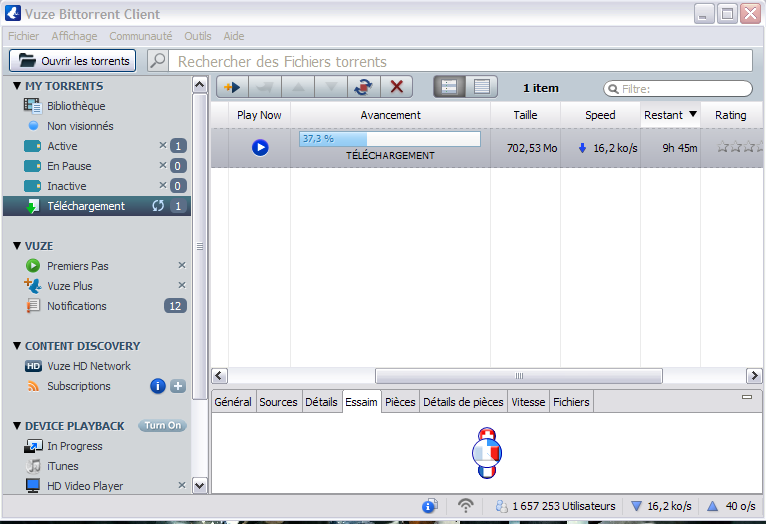766x524 pixels.
Task: Close the Inactive sidebar entry with its X
Action: point(163,185)
